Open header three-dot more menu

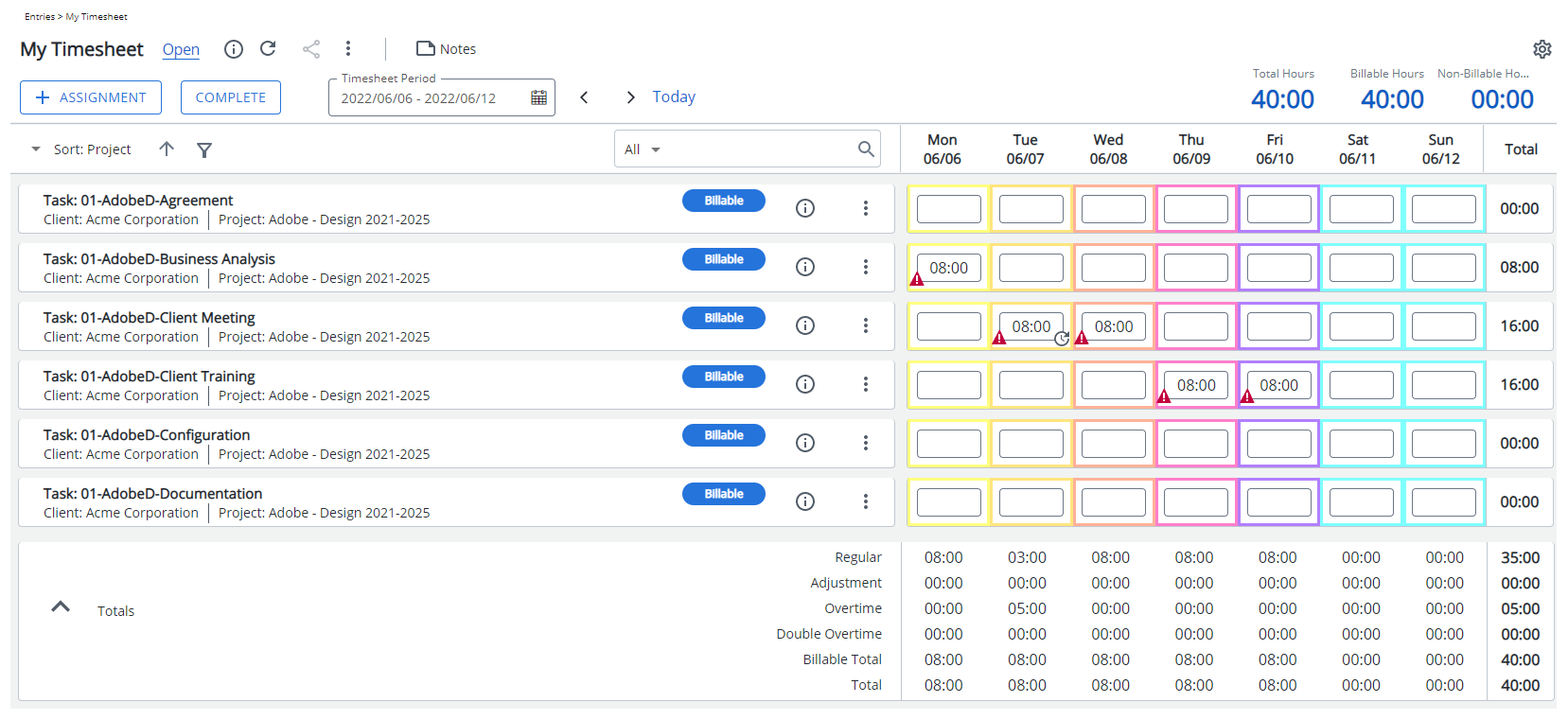point(348,49)
